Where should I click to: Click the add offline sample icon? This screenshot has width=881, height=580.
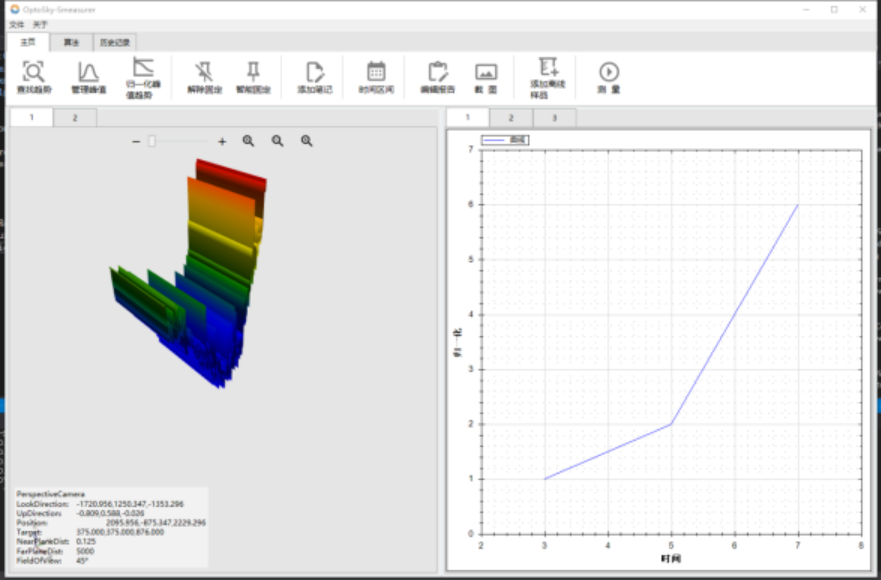(547, 70)
